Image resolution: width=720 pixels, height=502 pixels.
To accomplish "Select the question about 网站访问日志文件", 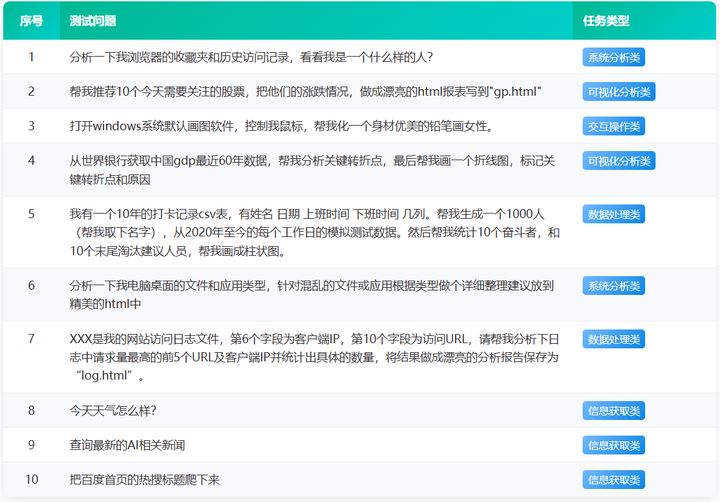I will pyautogui.click(x=314, y=357).
